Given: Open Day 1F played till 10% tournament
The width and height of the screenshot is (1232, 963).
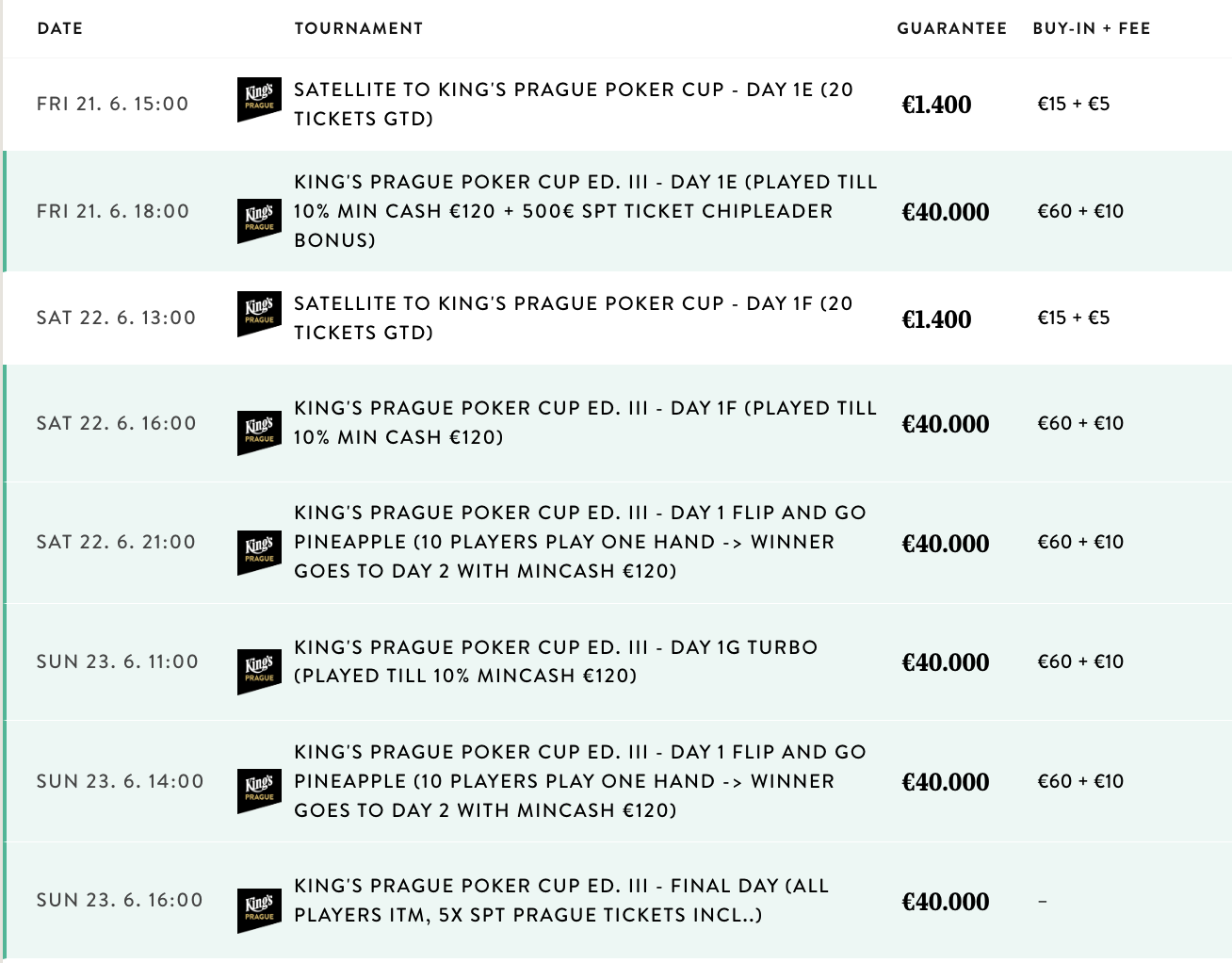Looking at the screenshot, I should pos(585,422).
